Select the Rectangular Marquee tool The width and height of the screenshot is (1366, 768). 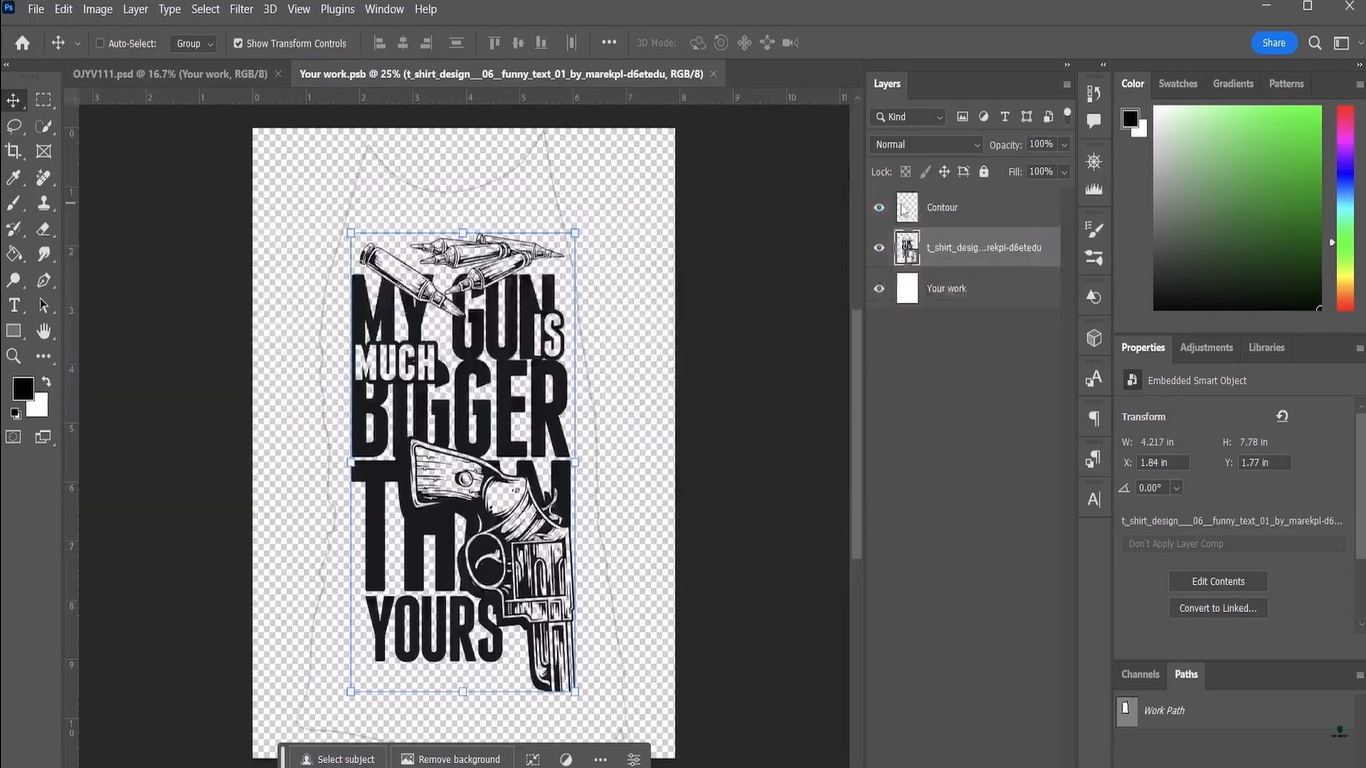coord(44,99)
